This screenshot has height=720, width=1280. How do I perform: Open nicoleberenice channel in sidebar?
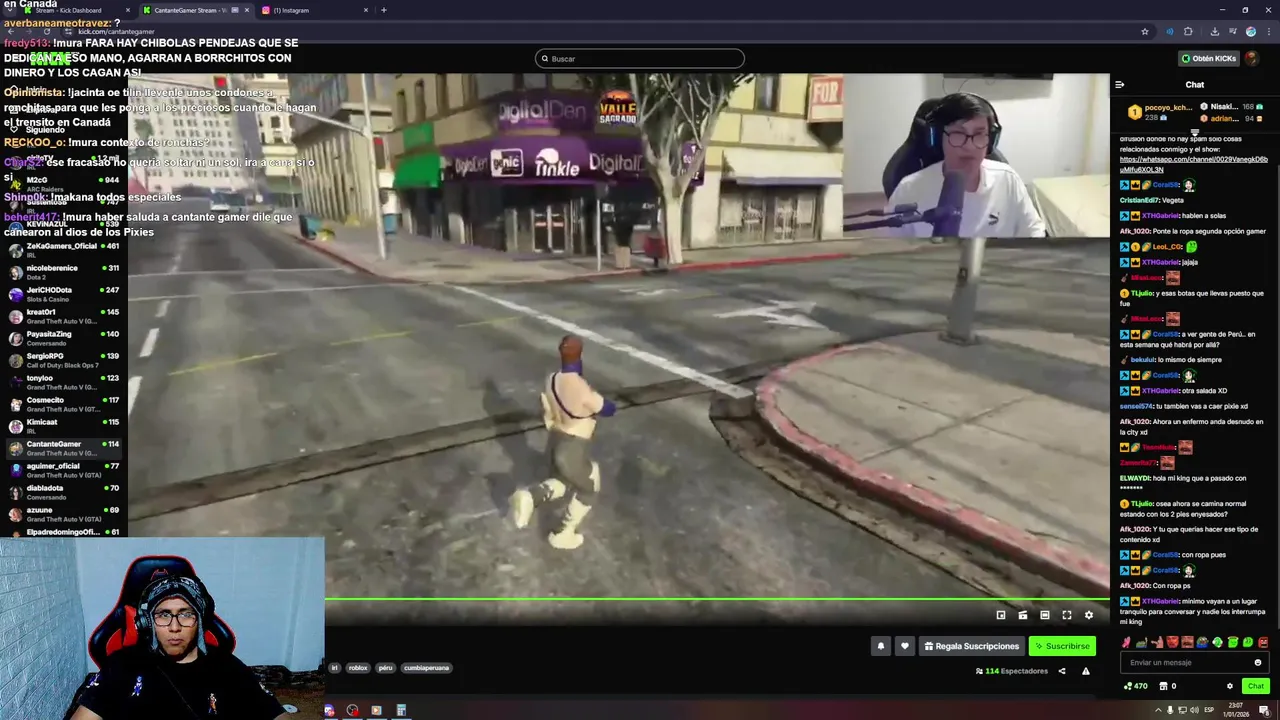coord(64,272)
